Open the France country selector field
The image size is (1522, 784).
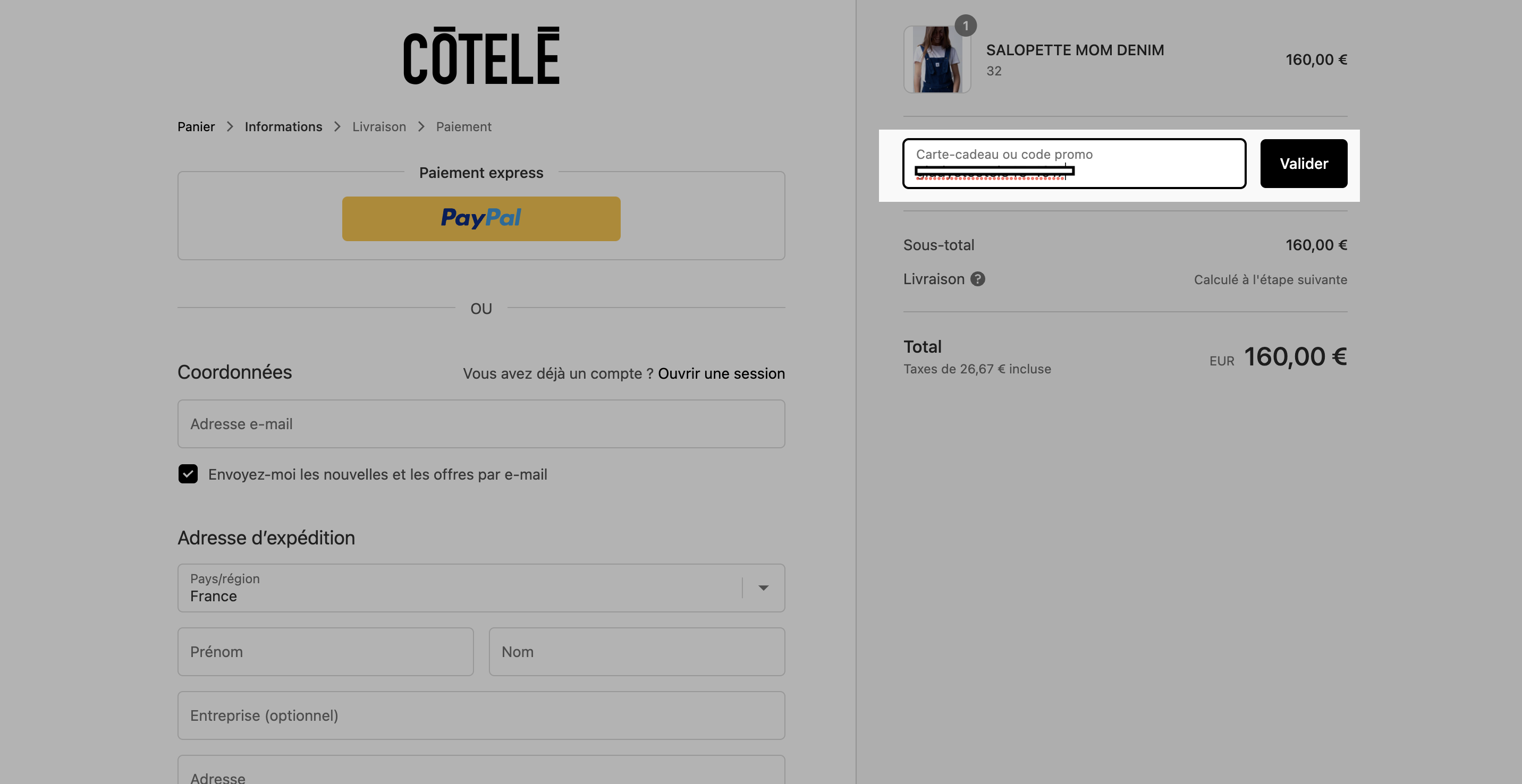[481, 587]
